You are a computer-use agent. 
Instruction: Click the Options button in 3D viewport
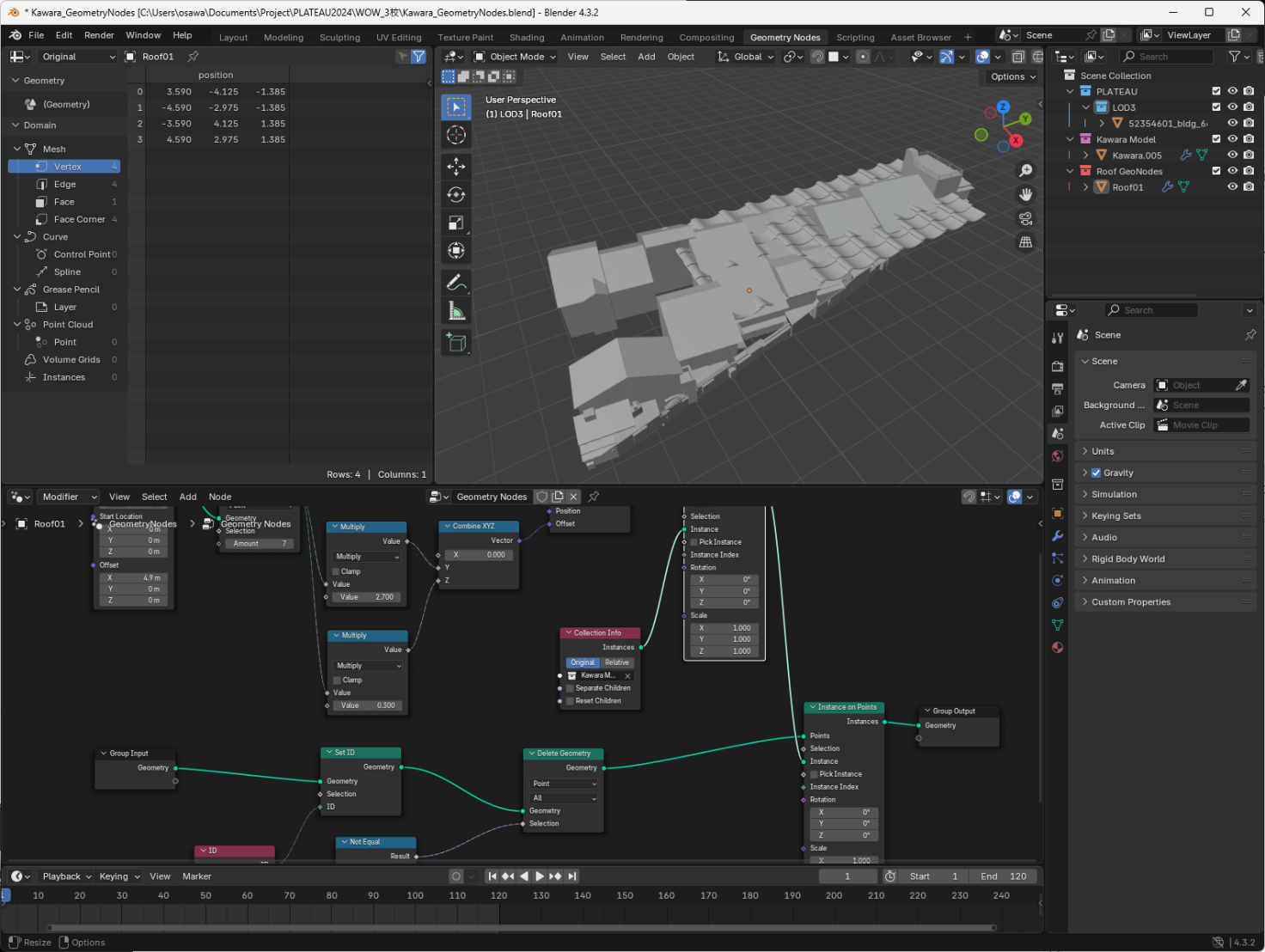[x=1013, y=76]
